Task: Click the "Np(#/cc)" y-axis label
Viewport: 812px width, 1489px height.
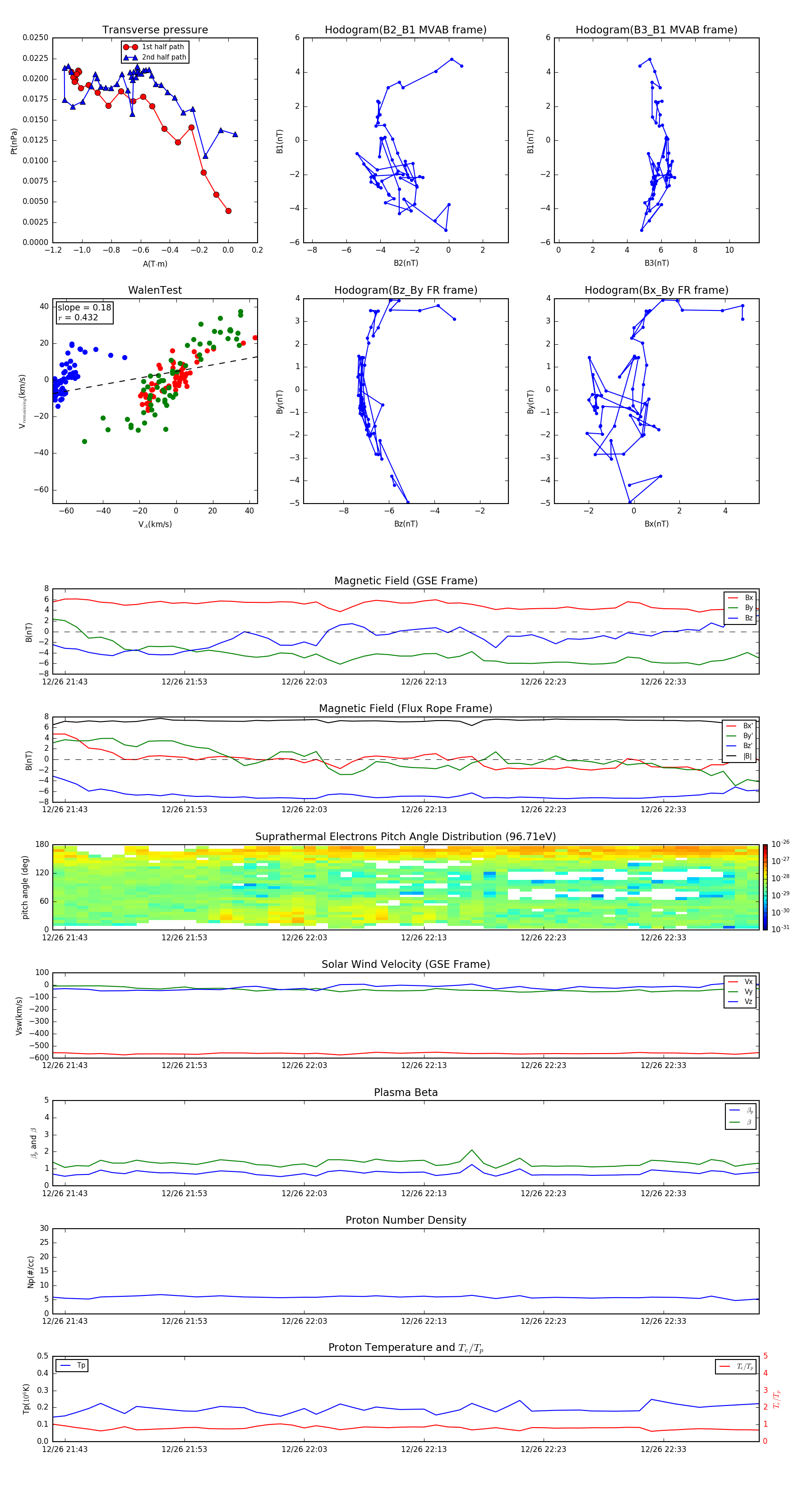Action: coord(31,1272)
